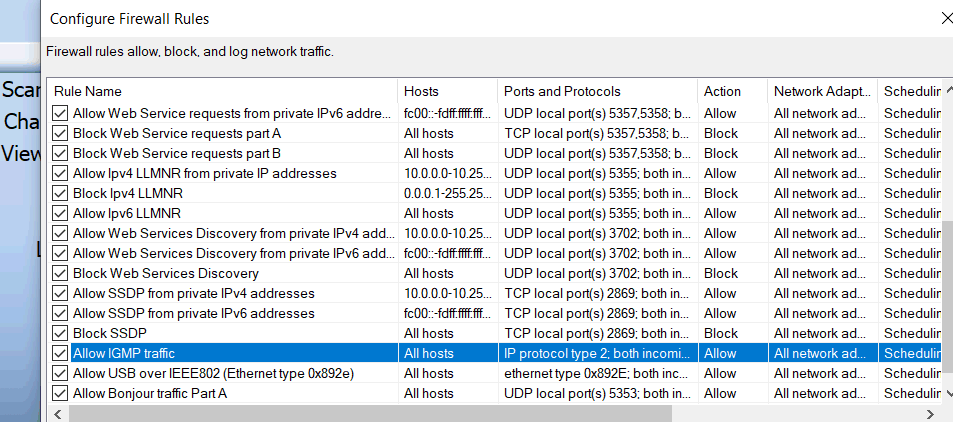This screenshot has width=953, height=422.
Task: Click the Network Adapter column header
Action: click(x=821, y=91)
